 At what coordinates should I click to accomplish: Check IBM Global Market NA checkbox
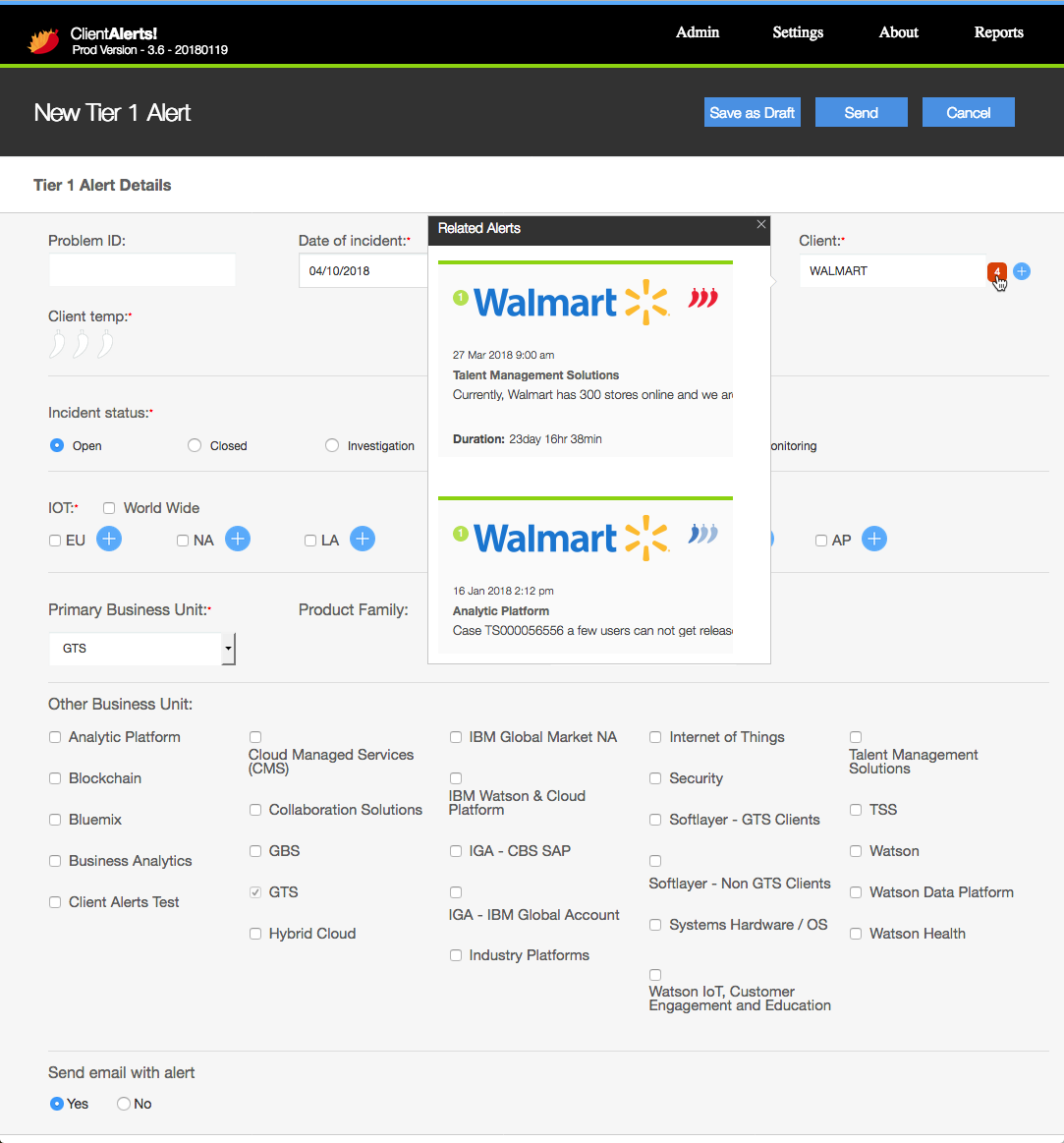456,737
